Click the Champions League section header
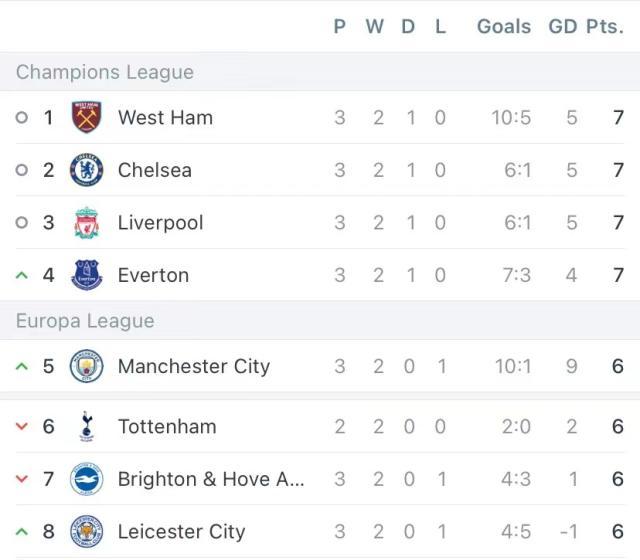Viewport: 640px width, 560px height. [x=105, y=72]
